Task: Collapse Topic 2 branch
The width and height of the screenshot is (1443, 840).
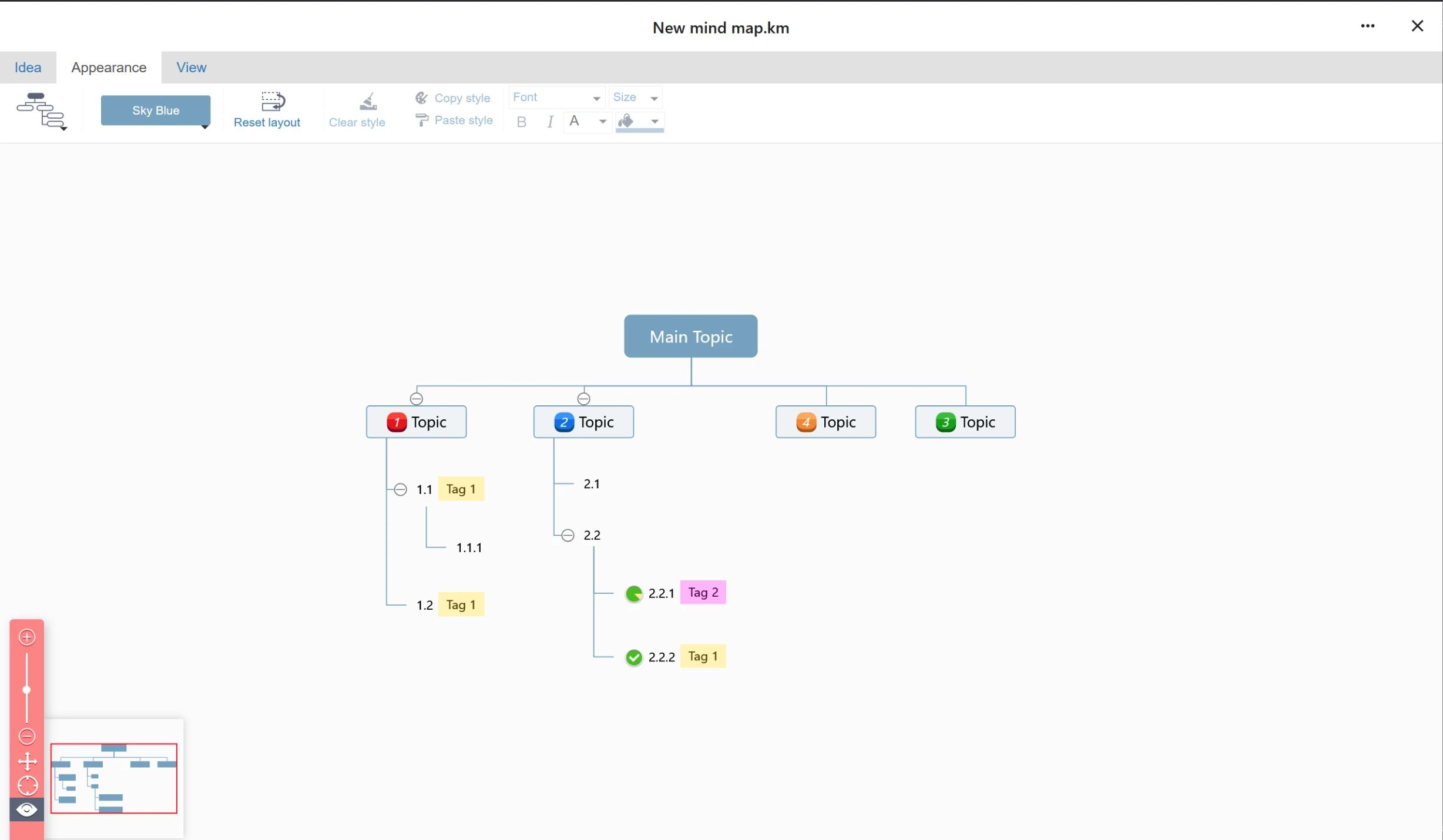Action: (583, 399)
